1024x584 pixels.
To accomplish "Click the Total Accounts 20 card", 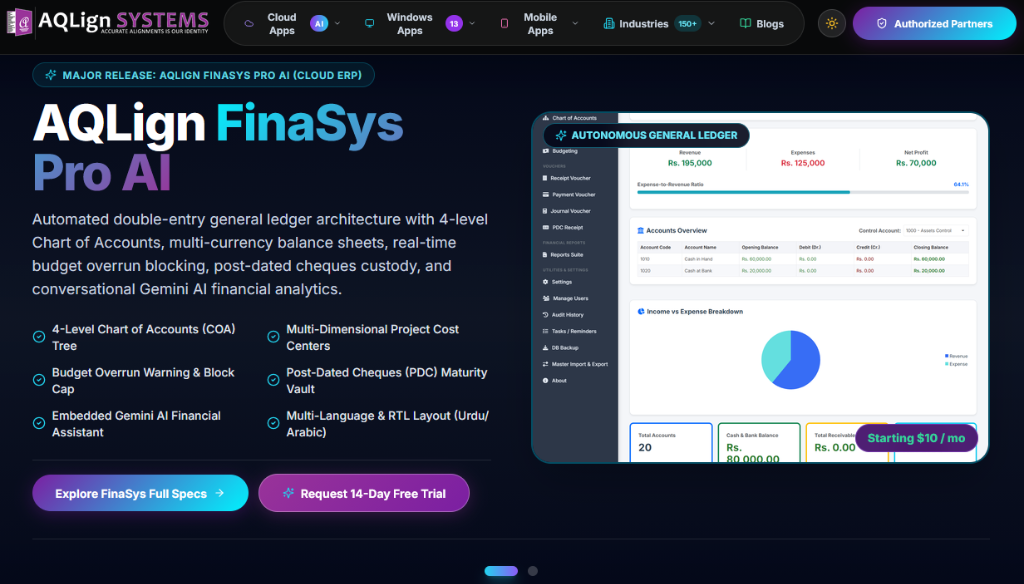I will (671, 443).
